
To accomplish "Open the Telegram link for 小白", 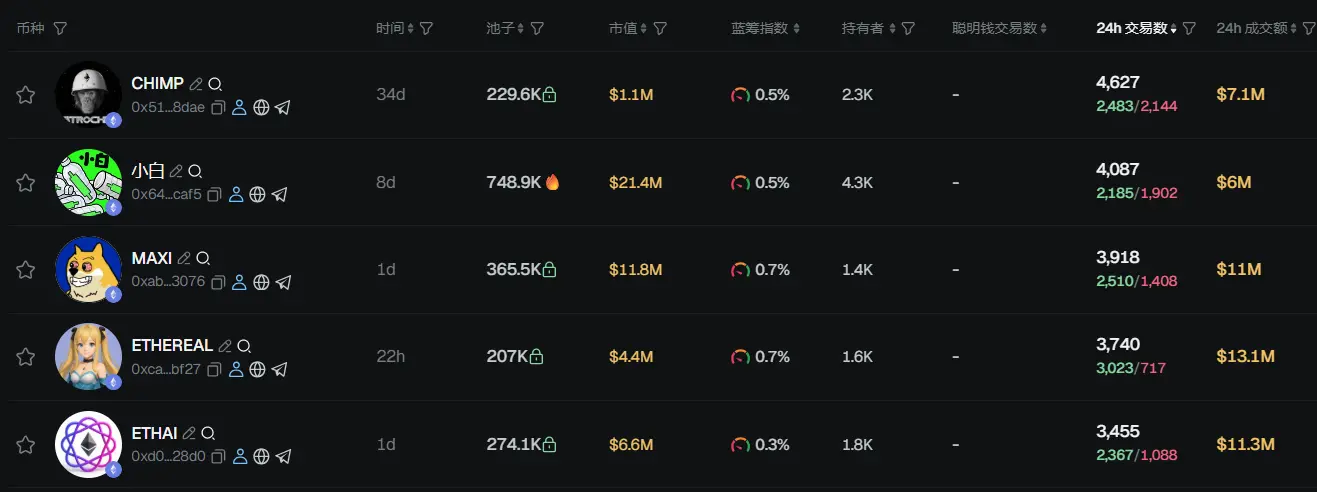I will tap(280, 195).
